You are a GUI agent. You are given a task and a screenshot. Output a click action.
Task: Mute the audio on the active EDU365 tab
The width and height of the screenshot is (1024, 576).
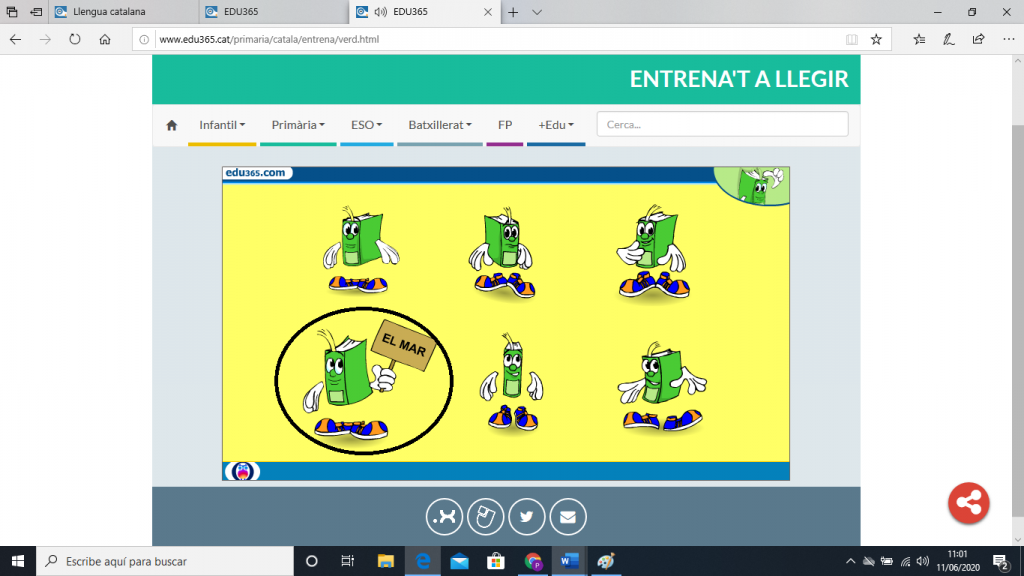[x=381, y=12]
